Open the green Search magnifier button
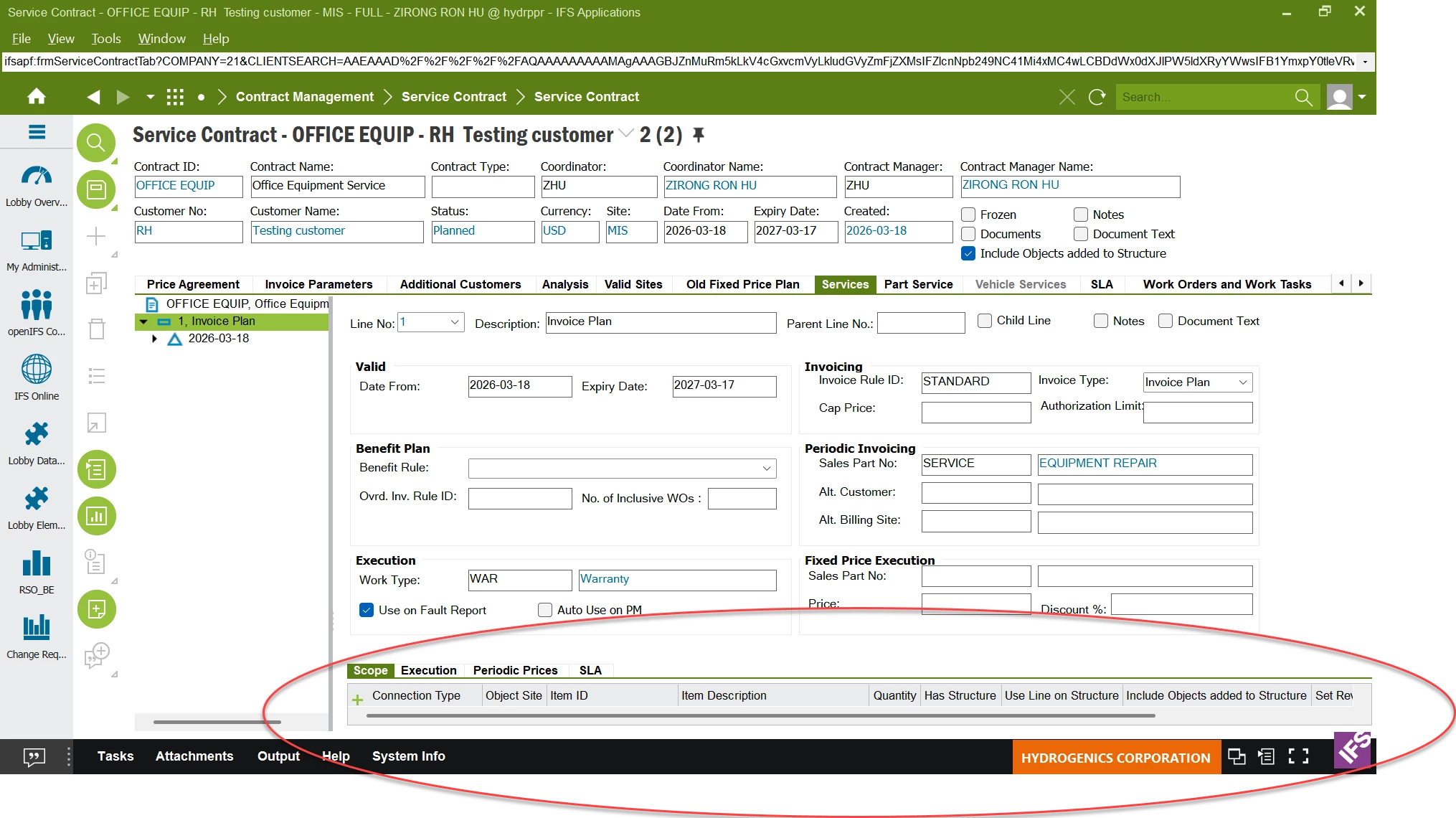The width and height of the screenshot is (1456, 818). tap(96, 143)
